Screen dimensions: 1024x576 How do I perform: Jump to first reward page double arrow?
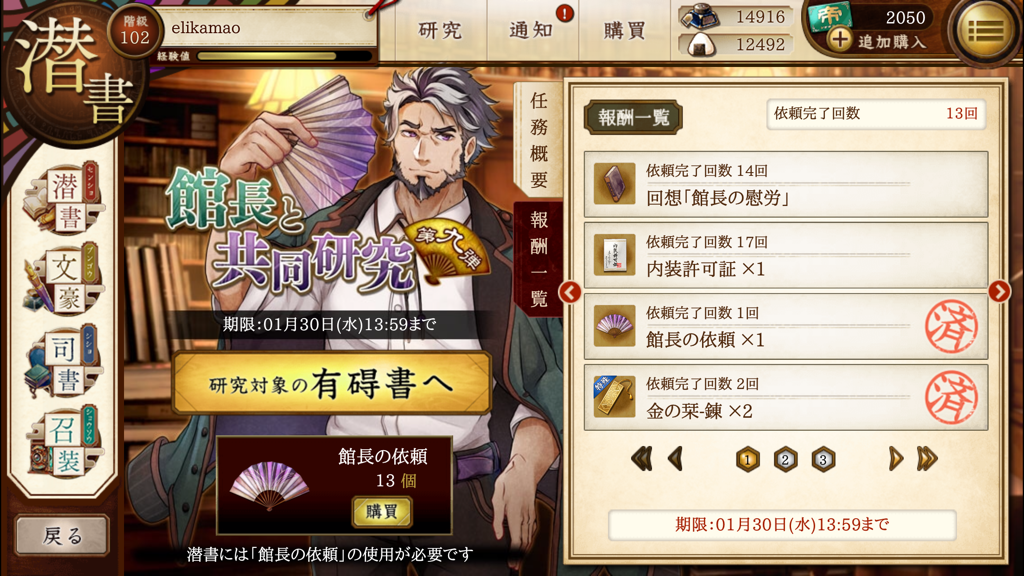[x=641, y=459]
